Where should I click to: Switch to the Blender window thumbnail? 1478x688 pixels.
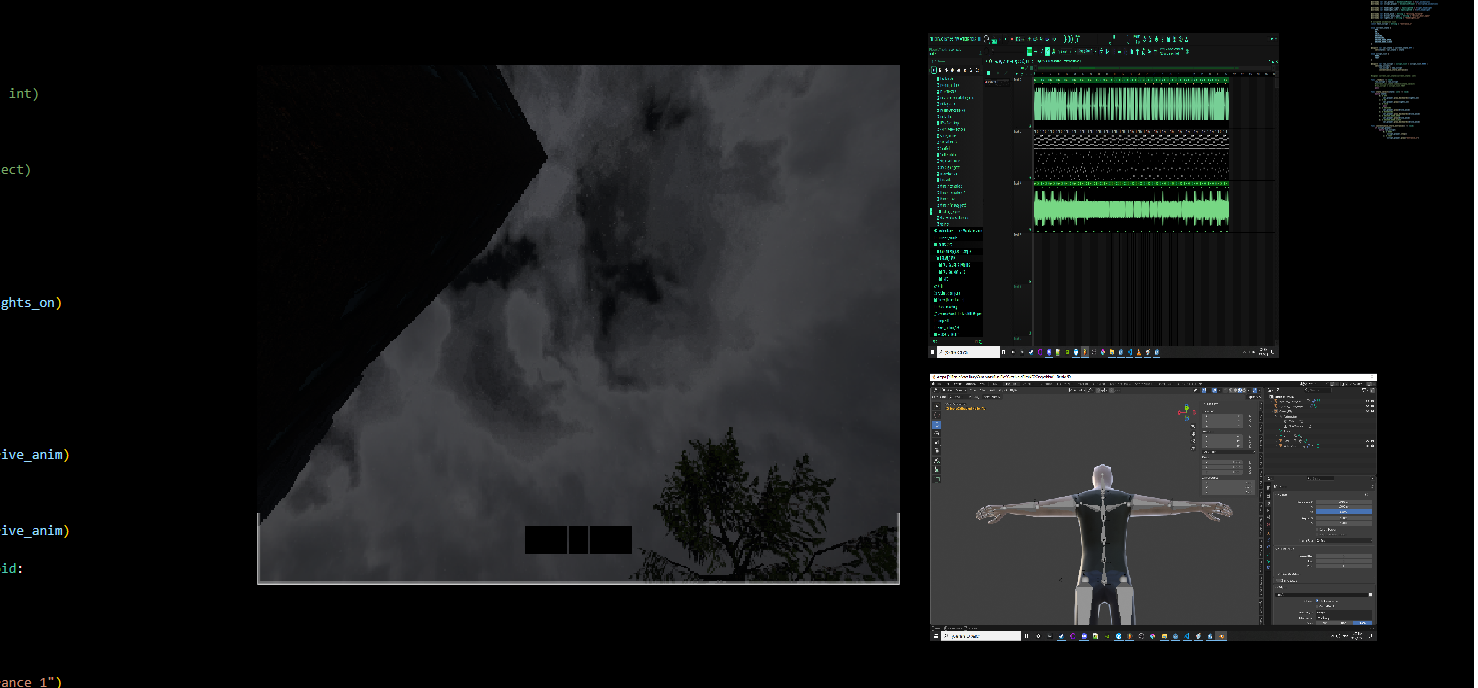[1154, 507]
